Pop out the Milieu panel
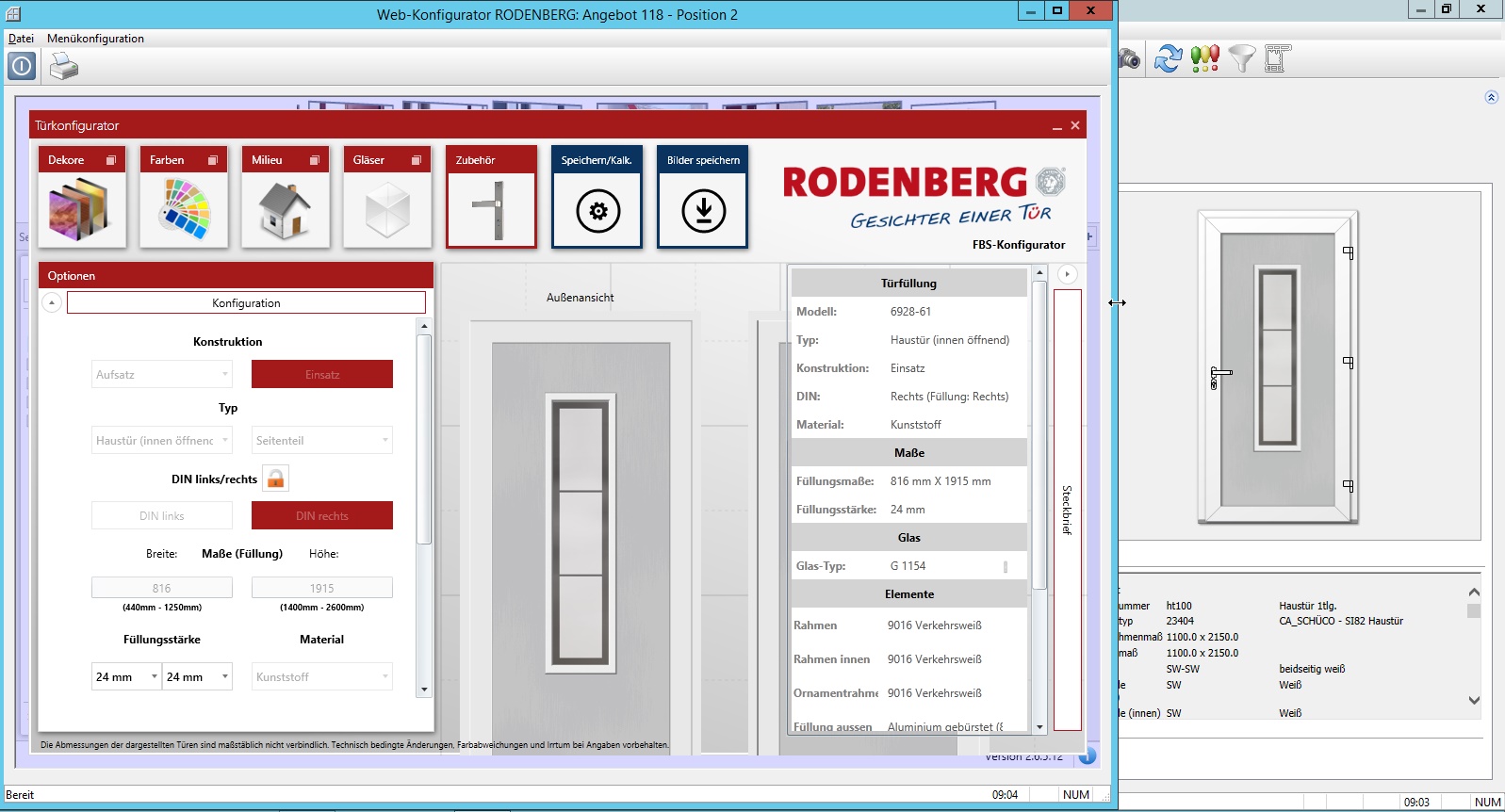 315,160
